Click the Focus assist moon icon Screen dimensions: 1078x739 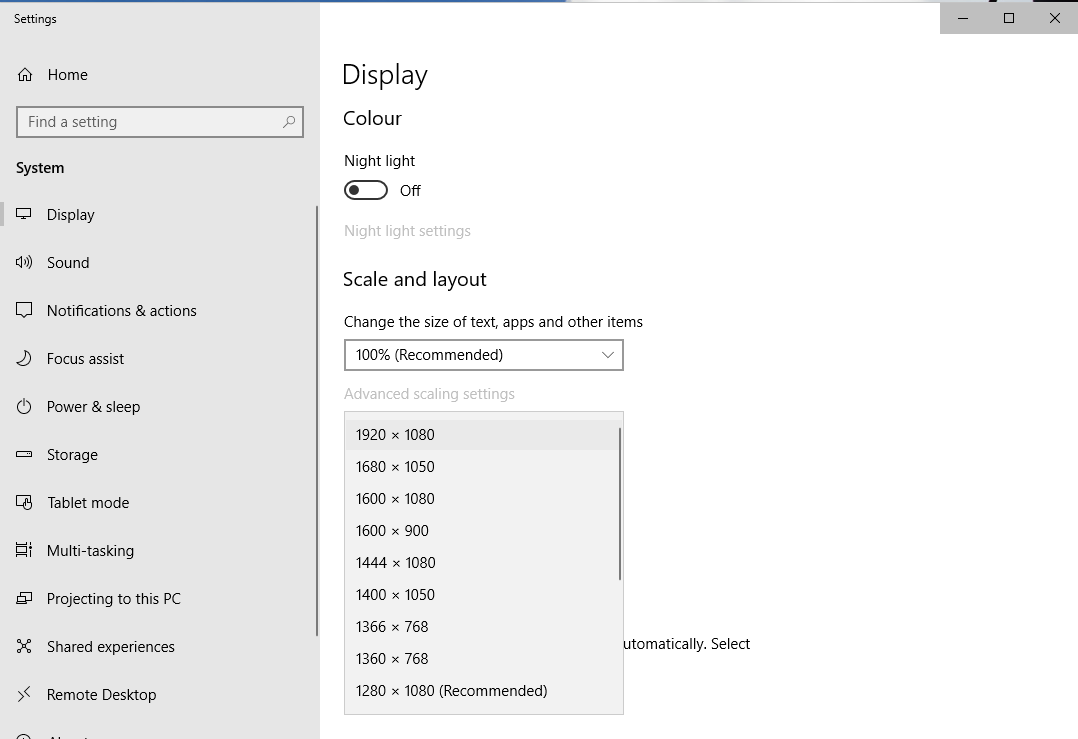(25, 358)
